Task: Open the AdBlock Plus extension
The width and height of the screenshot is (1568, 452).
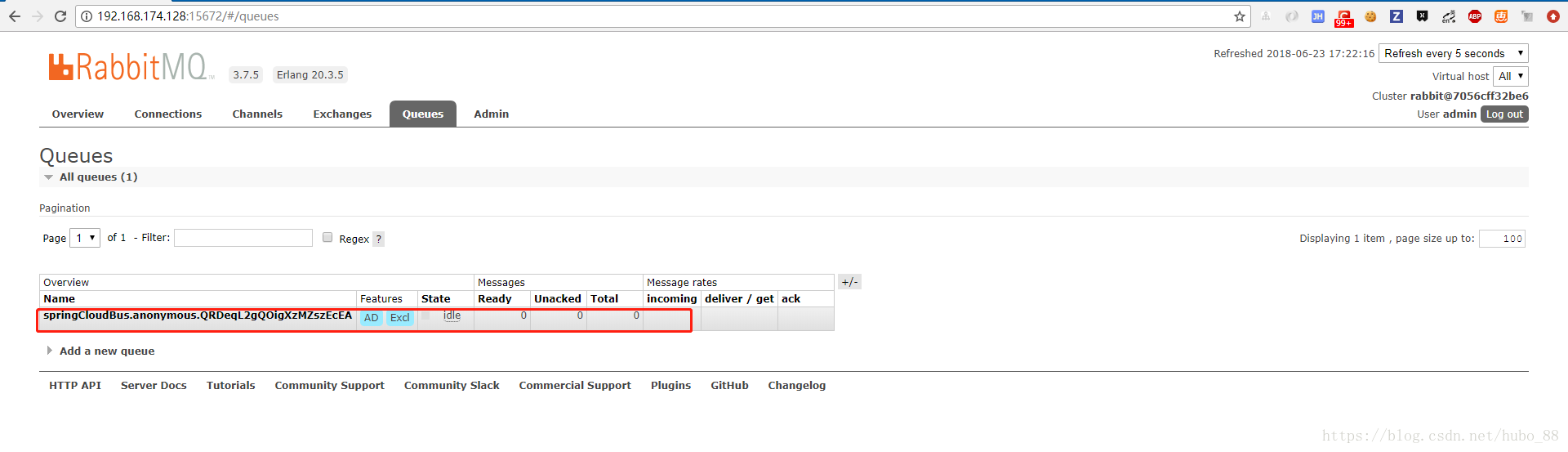Action: 1474,16
